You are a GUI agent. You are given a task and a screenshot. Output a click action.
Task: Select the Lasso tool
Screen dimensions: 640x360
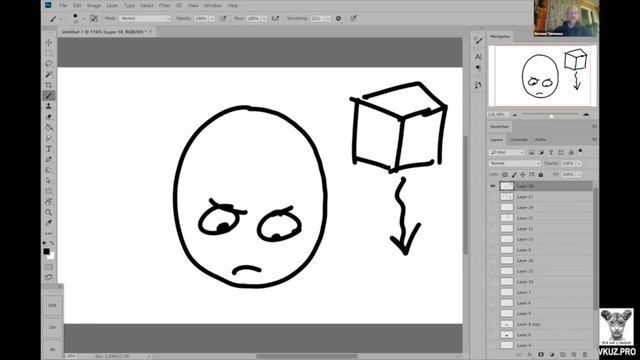(x=49, y=64)
